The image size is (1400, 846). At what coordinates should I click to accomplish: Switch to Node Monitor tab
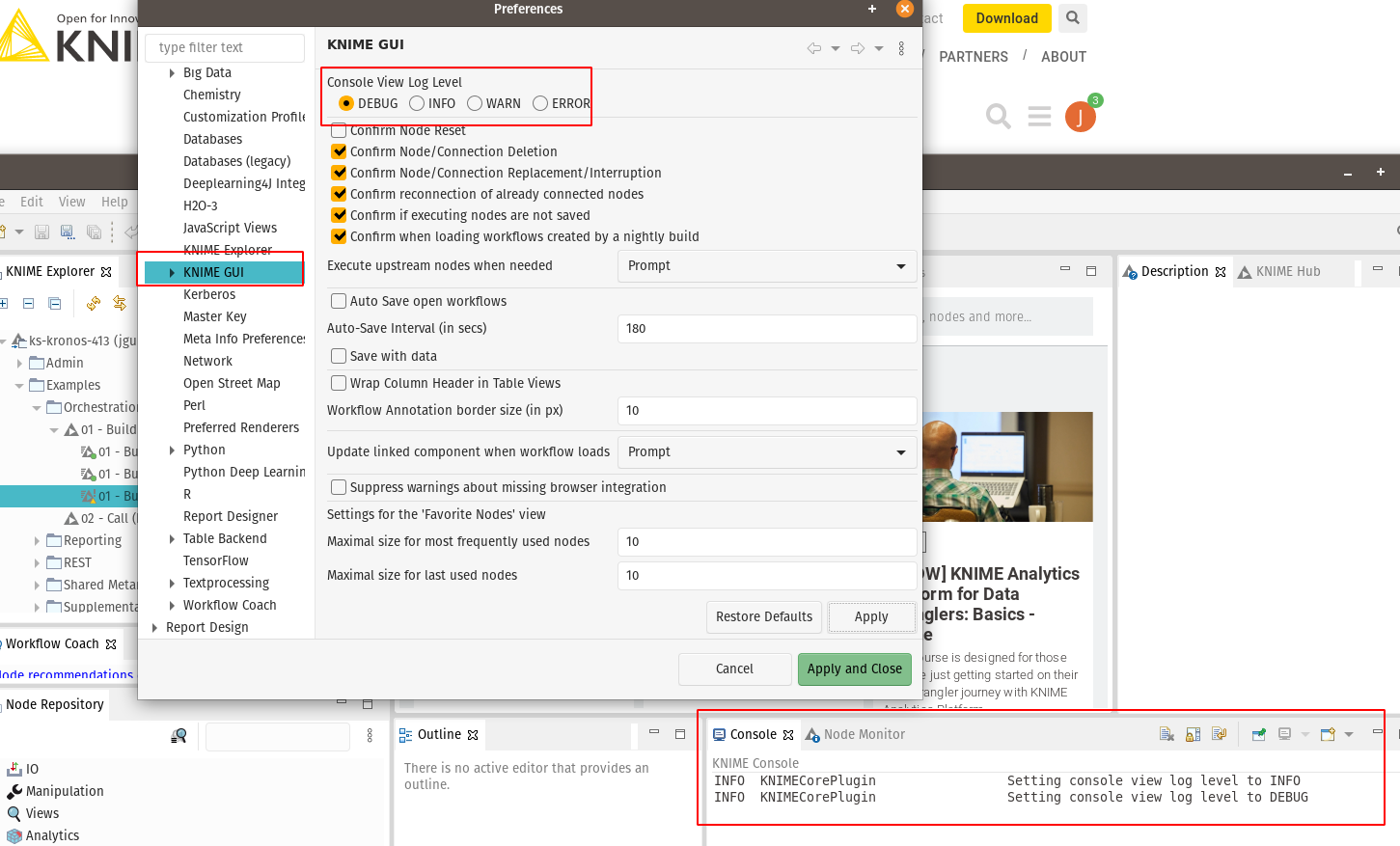click(855, 734)
